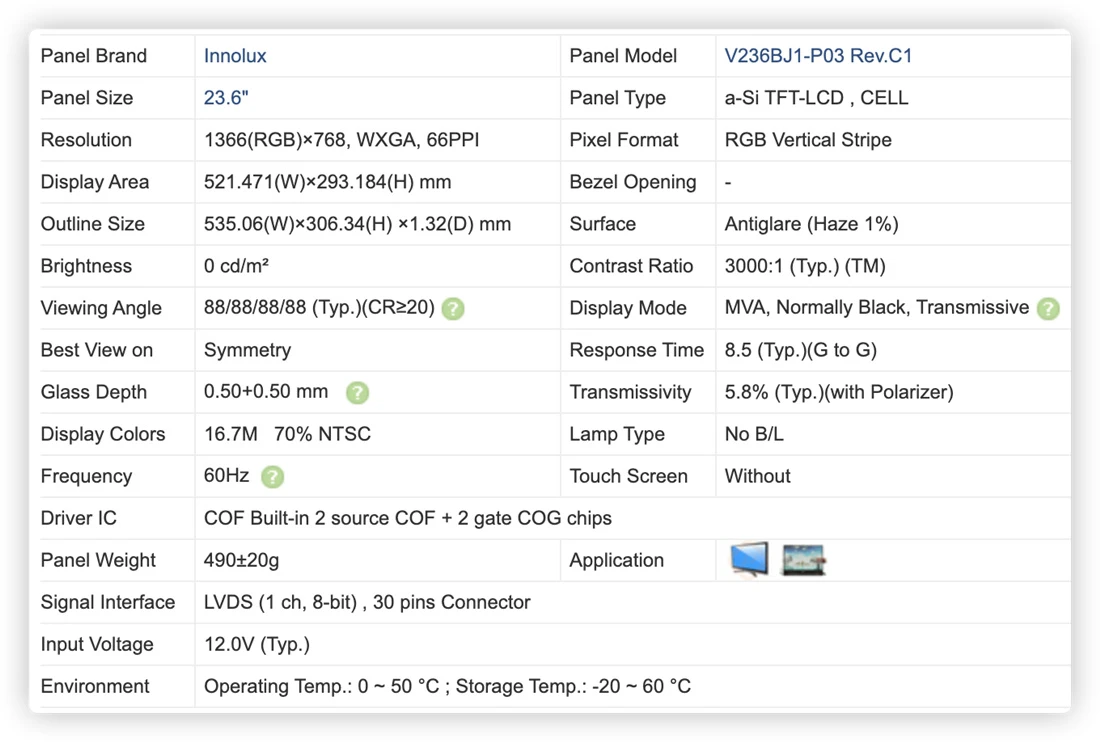1100x742 pixels.
Task: Click the Input Voltage 12.0V value
Action: (x=257, y=645)
